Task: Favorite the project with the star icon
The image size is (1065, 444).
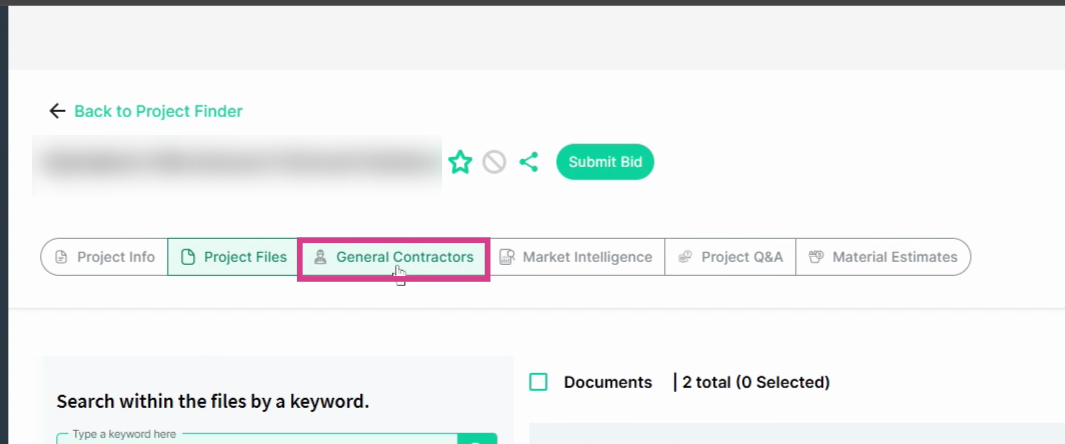Action: click(460, 162)
